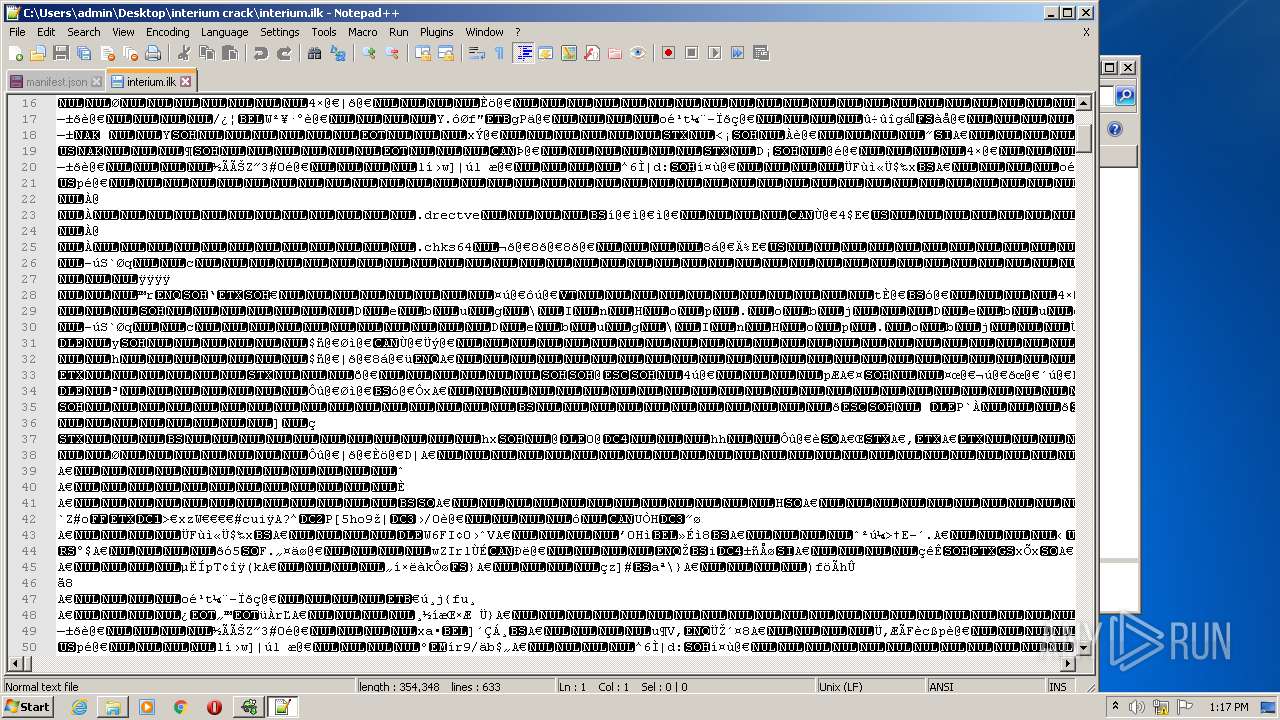This screenshot has width=1280, height=720.
Task: Open the View menu
Action: 123,32
